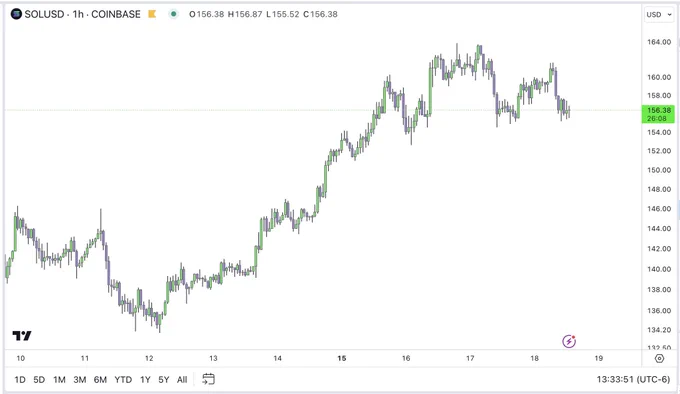Click the 164.00 price axis label
The image size is (680, 394).
point(659,42)
